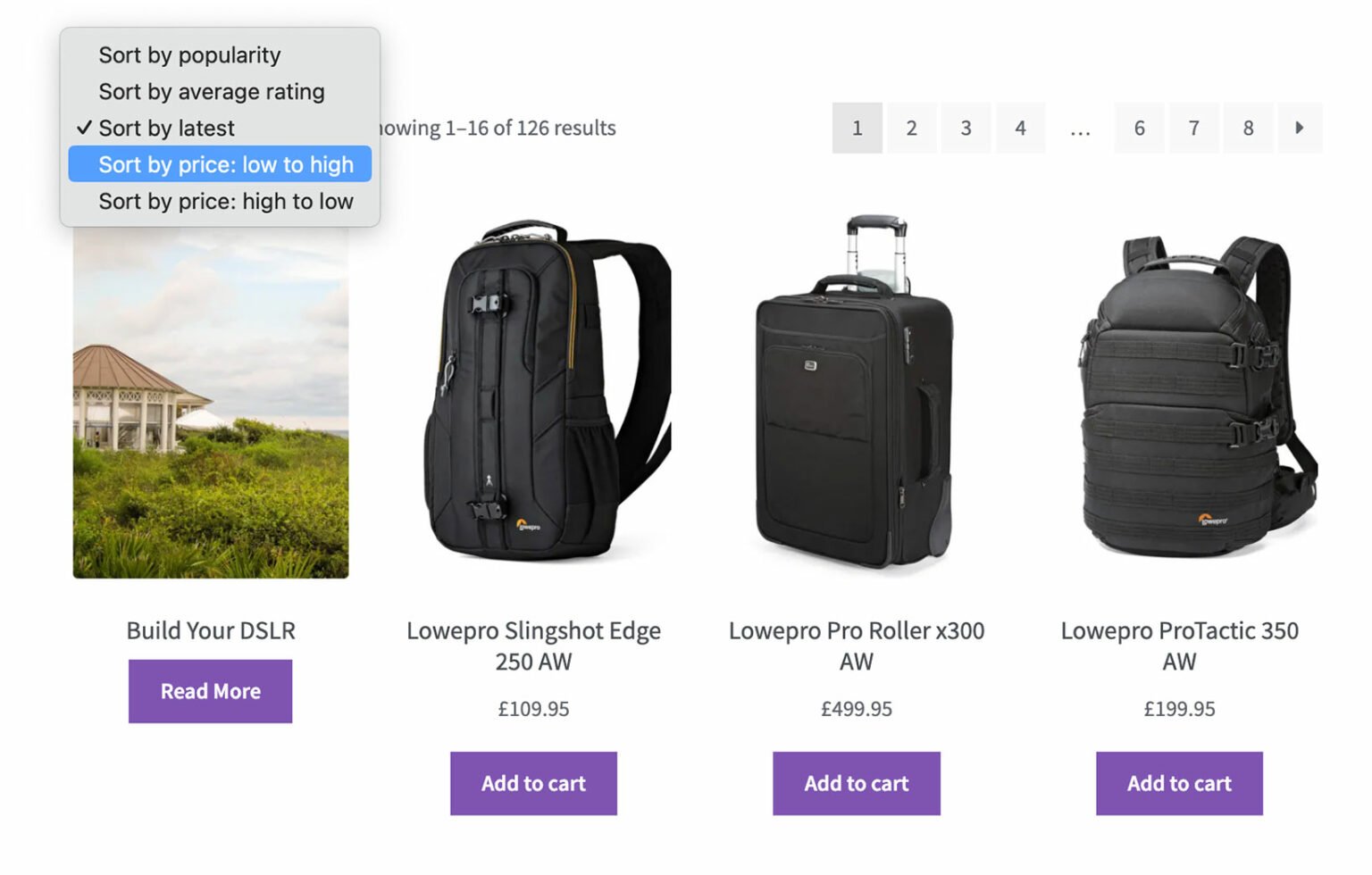Click the pagination ellipsis between pages 4 and 6
Screen dimensions: 1372x875
pos(1080,128)
